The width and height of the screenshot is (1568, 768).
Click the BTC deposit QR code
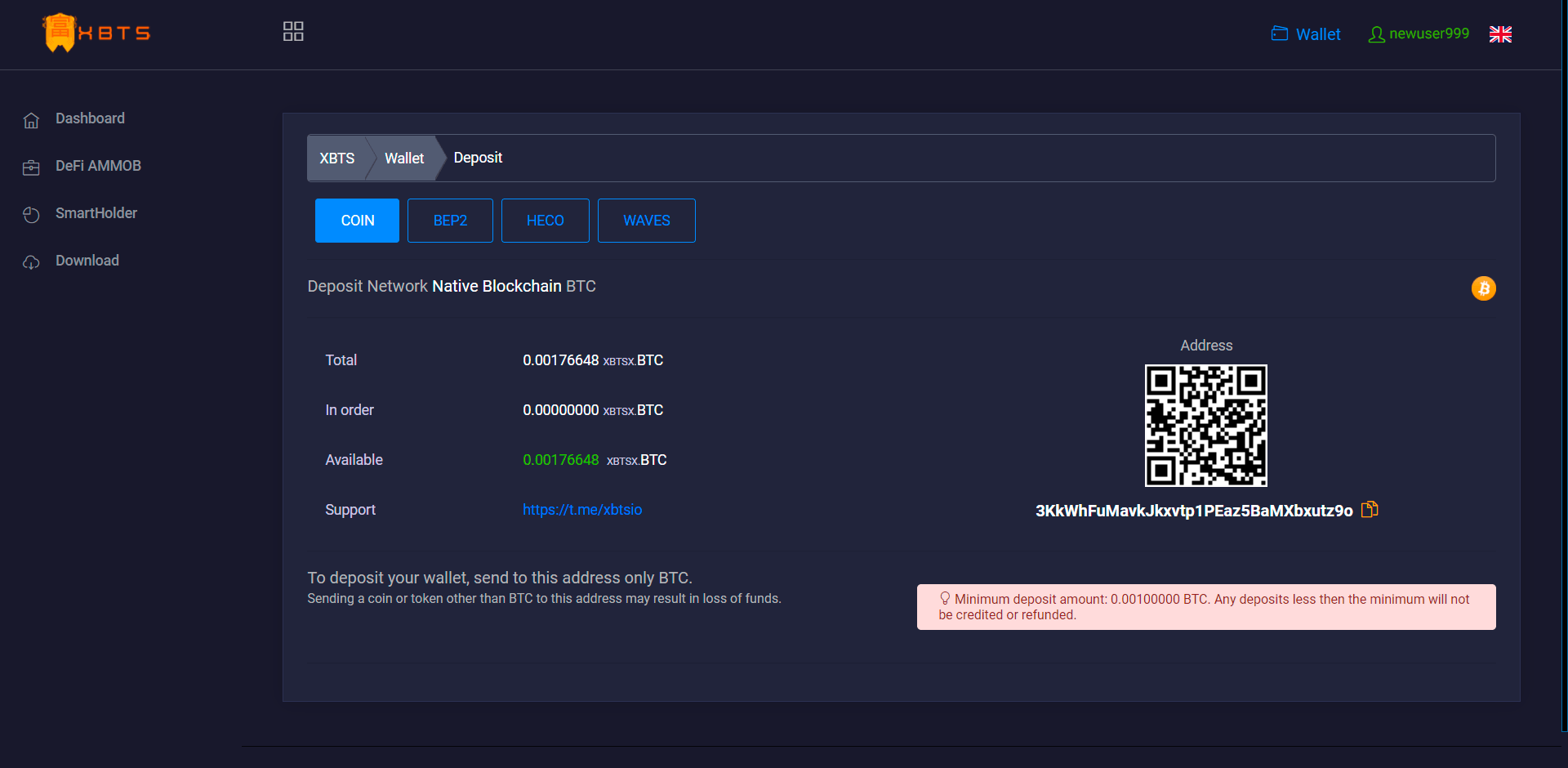[x=1205, y=425]
